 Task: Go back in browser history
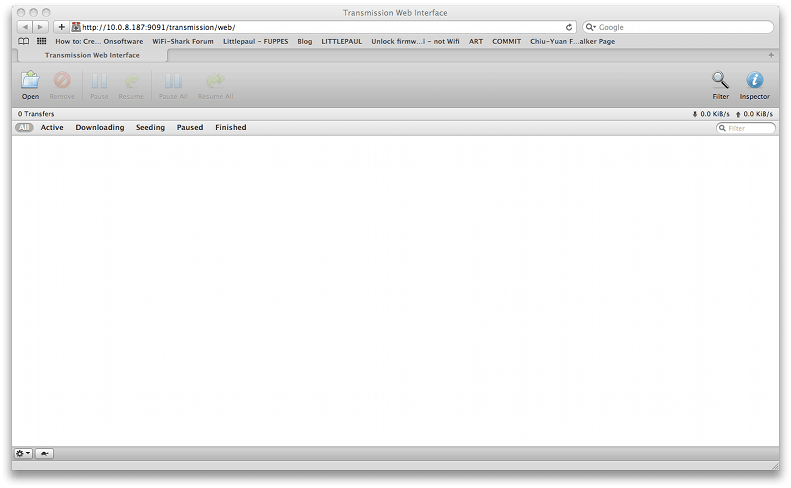click(x=25, y=27)
